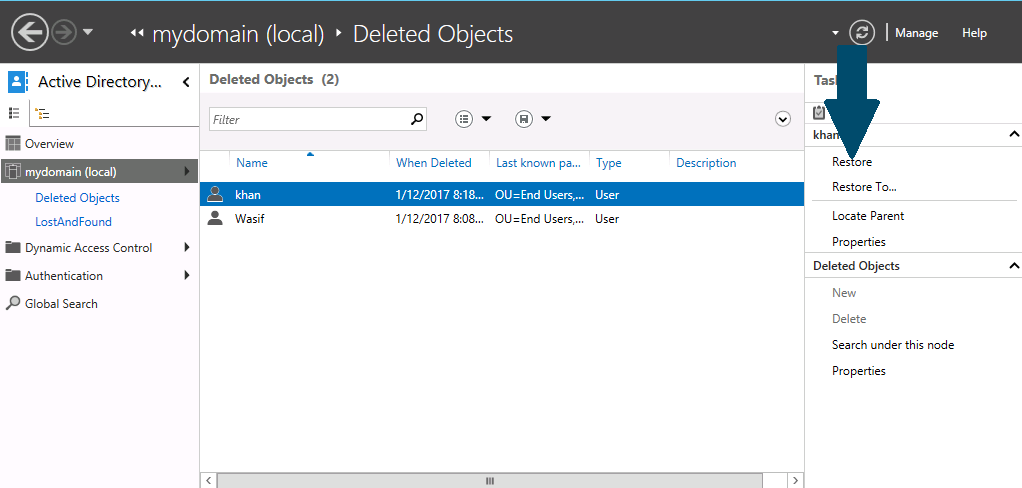Open Properties for khan

pyautogui.click(x=859, y=242)
